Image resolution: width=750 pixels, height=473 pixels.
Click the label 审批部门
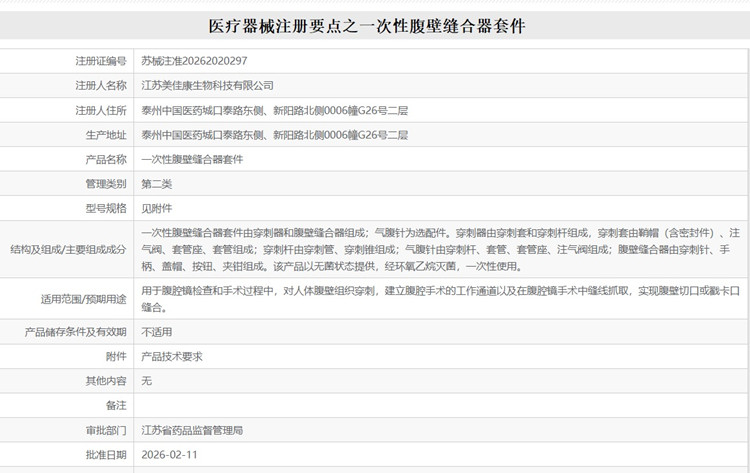point(106,430)
